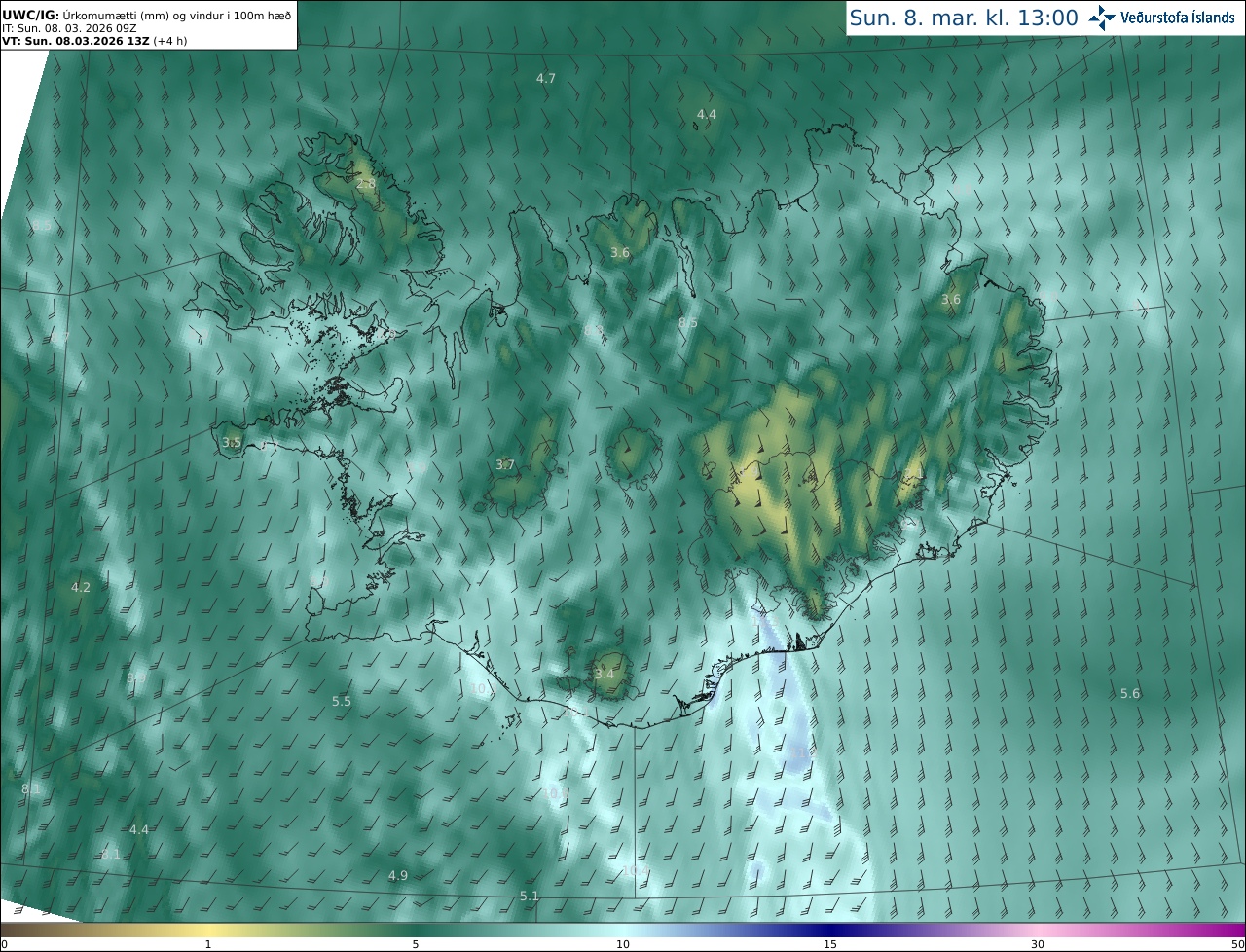Select the 8.5 value on the map
1246x952 pixels.
687,322
